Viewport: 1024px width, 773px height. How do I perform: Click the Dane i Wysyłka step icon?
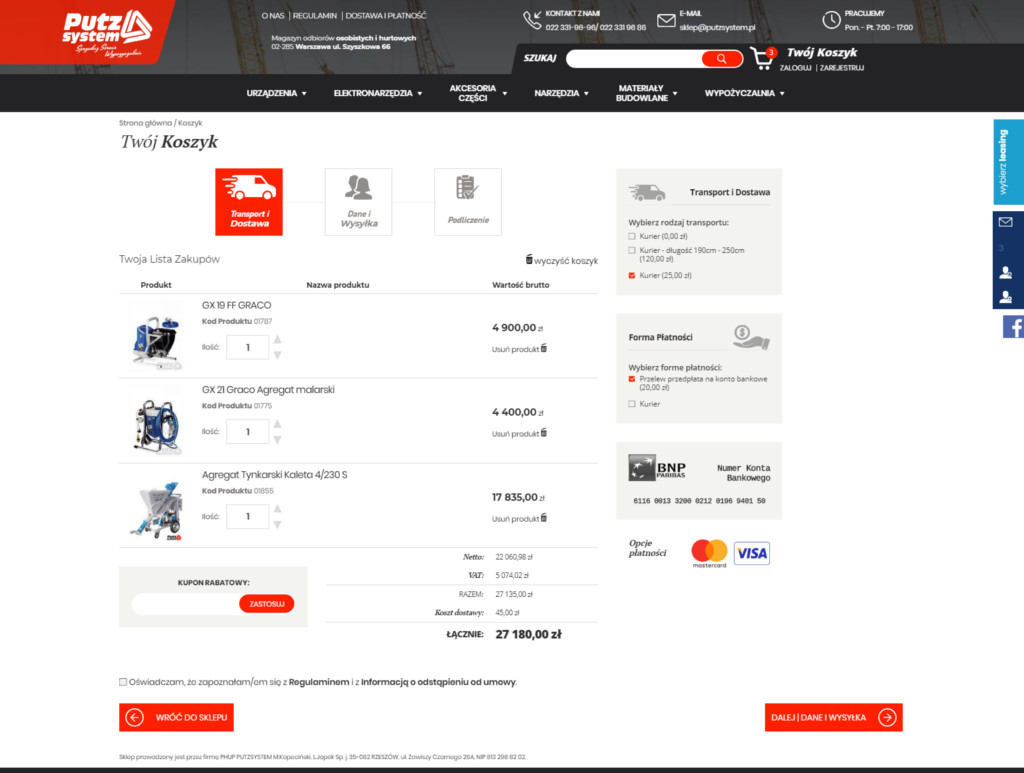358,201
